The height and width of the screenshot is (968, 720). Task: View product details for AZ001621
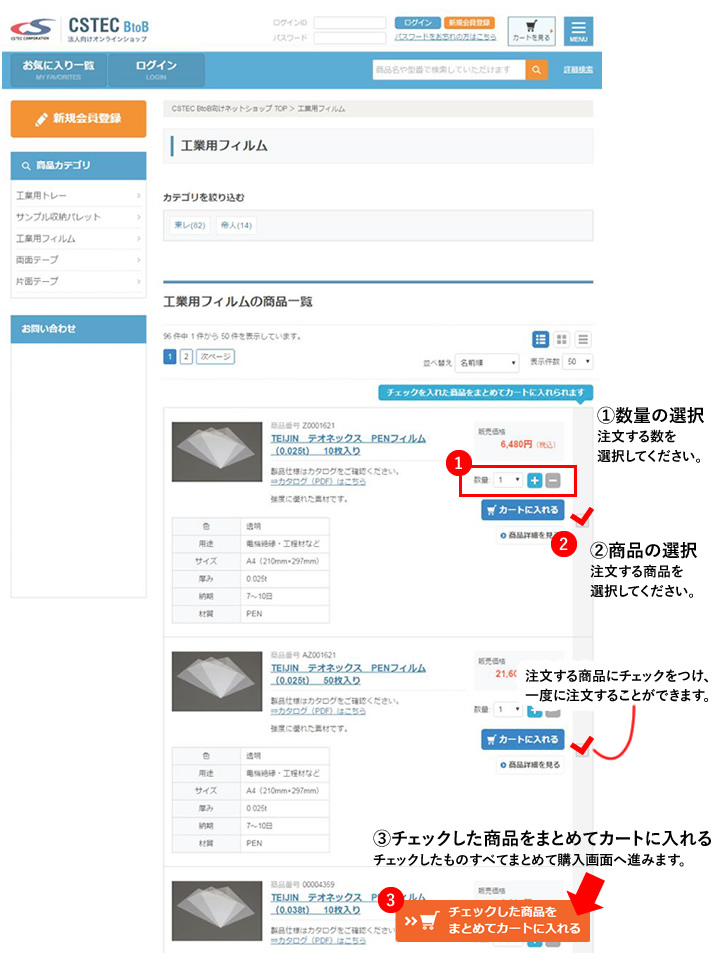[530, 765]
